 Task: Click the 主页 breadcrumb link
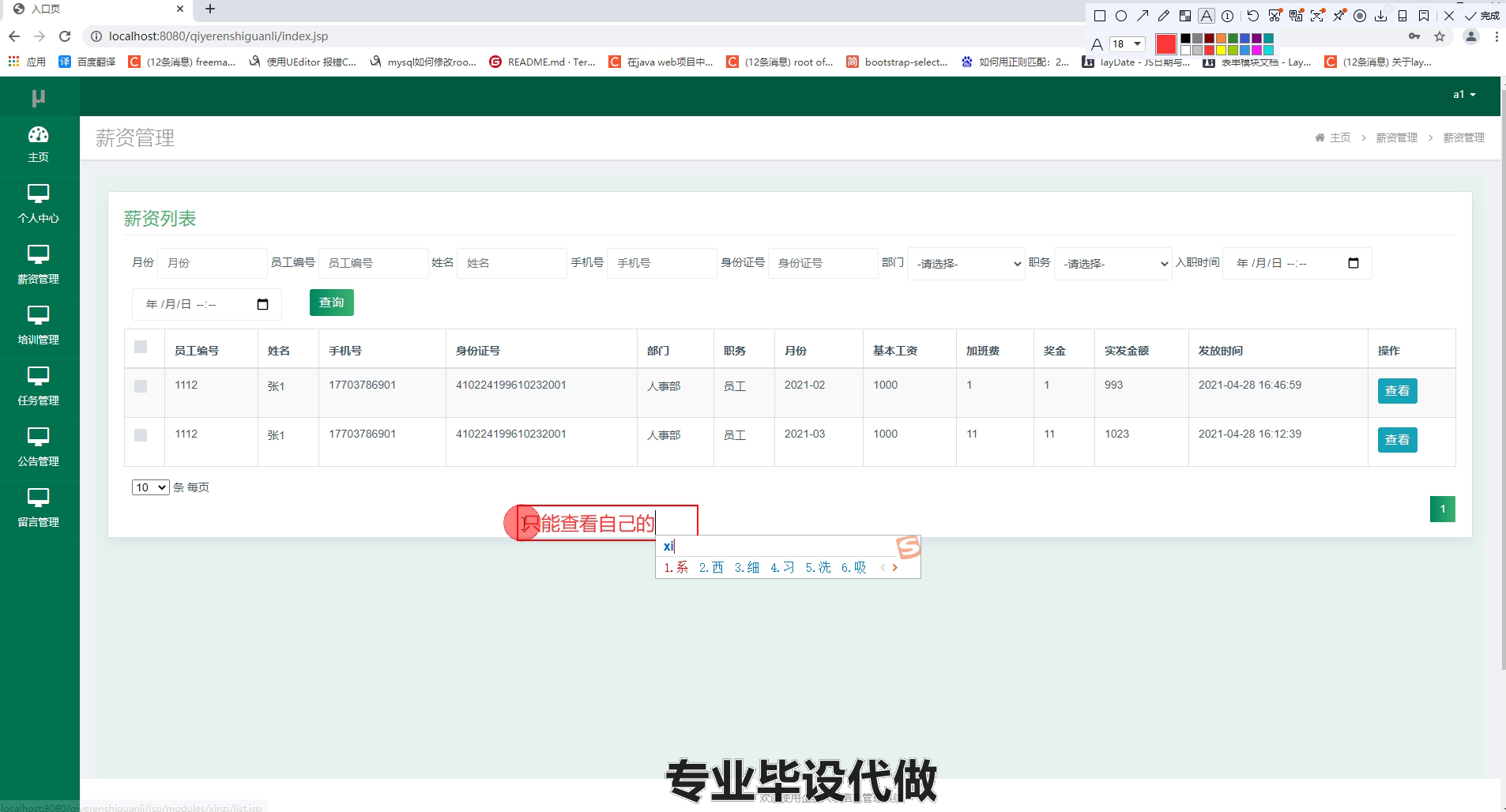[1339, 137]
